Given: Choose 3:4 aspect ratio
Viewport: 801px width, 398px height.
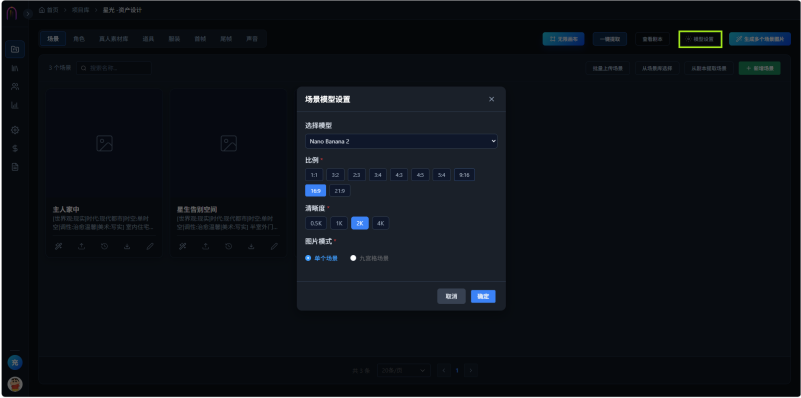Looking at the screenshot, I should coord(378,175).
